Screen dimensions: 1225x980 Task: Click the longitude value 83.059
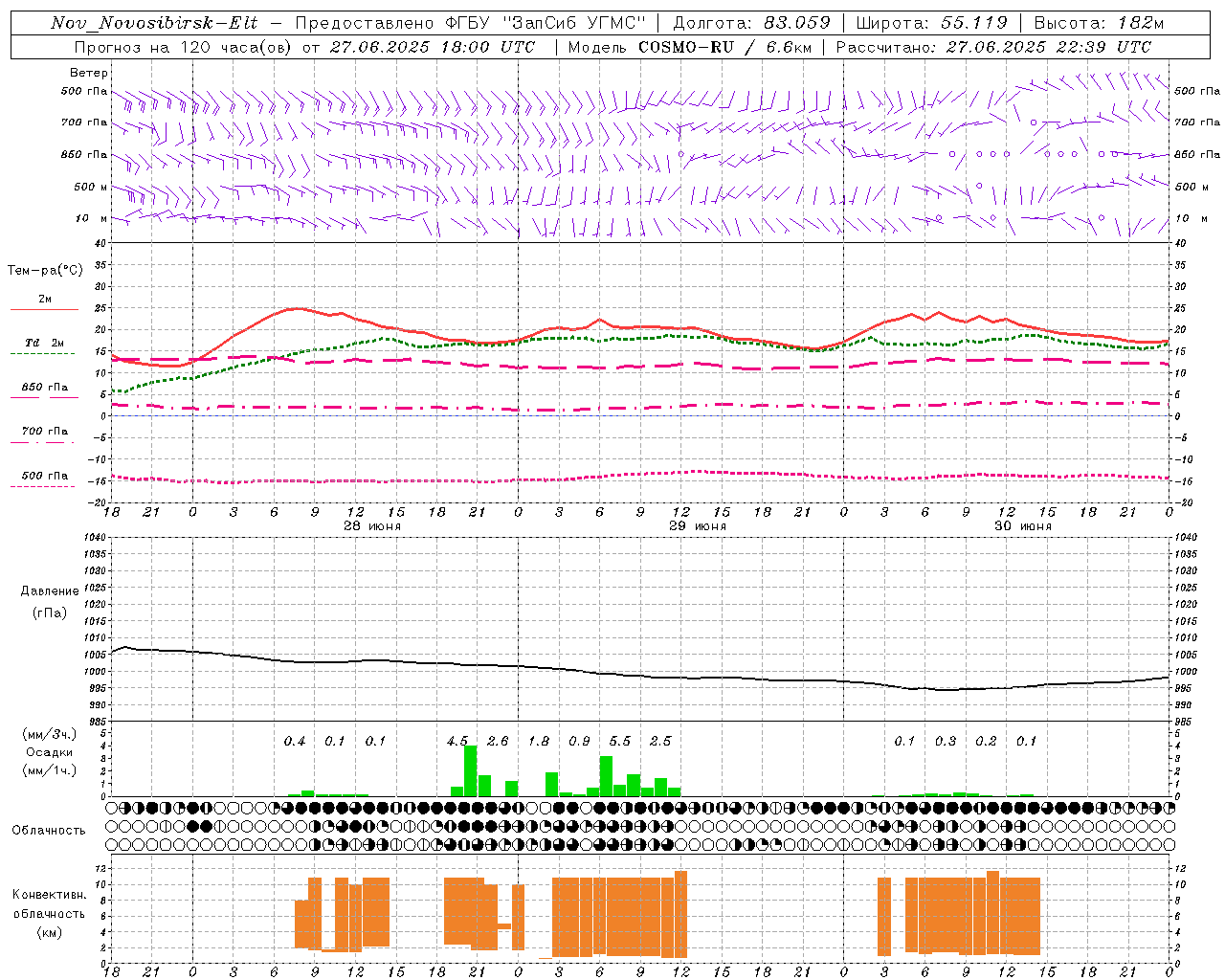pos(796,23)
